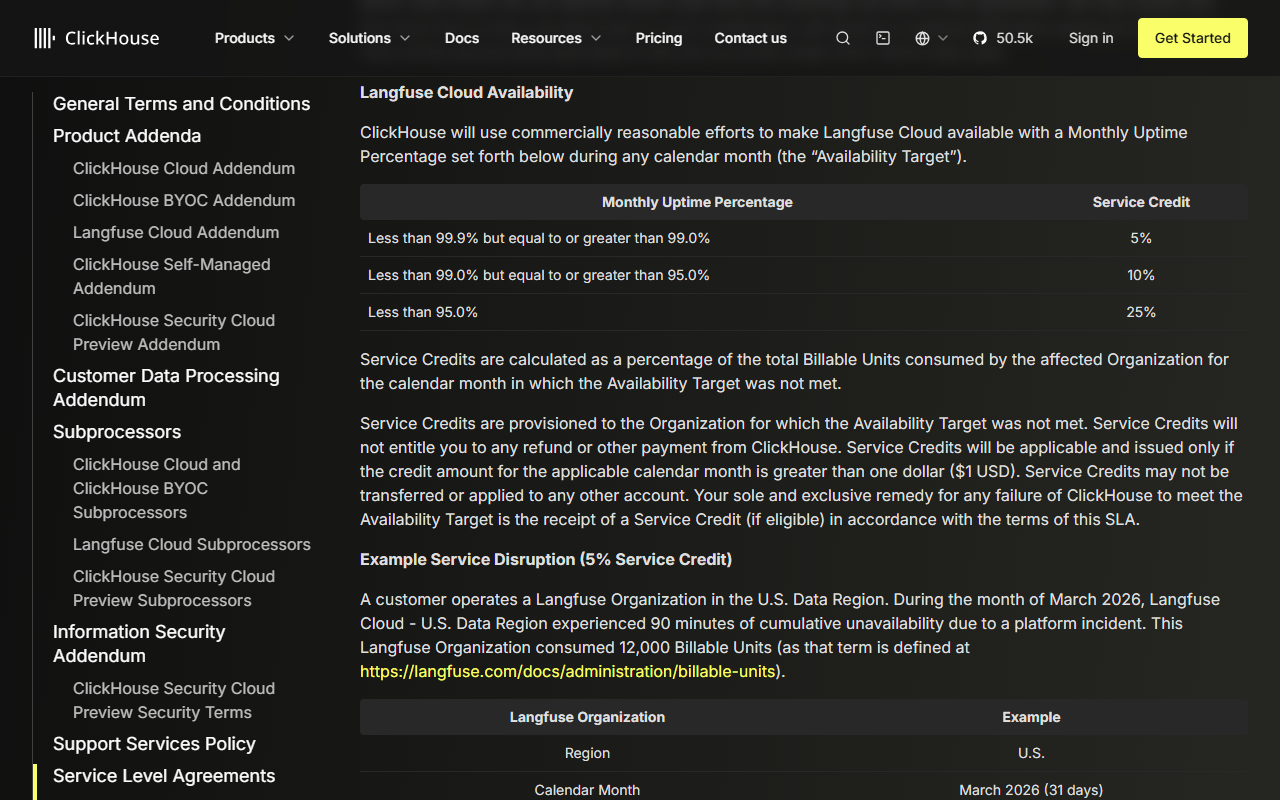Open ClickHouse Security Cloud Preview Subprocessors
Viewport: 1280px width, 800px height.
coord(174,588)
